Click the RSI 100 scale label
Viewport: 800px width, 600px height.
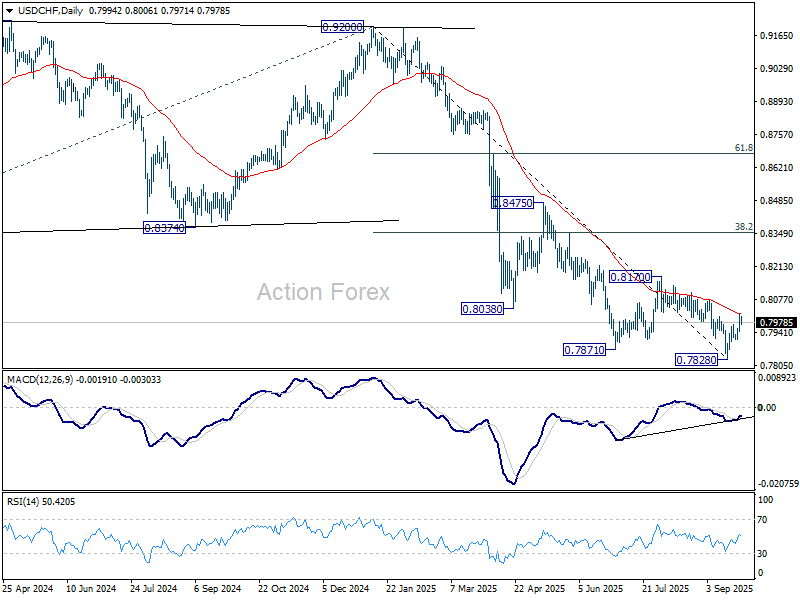point(765,499)
